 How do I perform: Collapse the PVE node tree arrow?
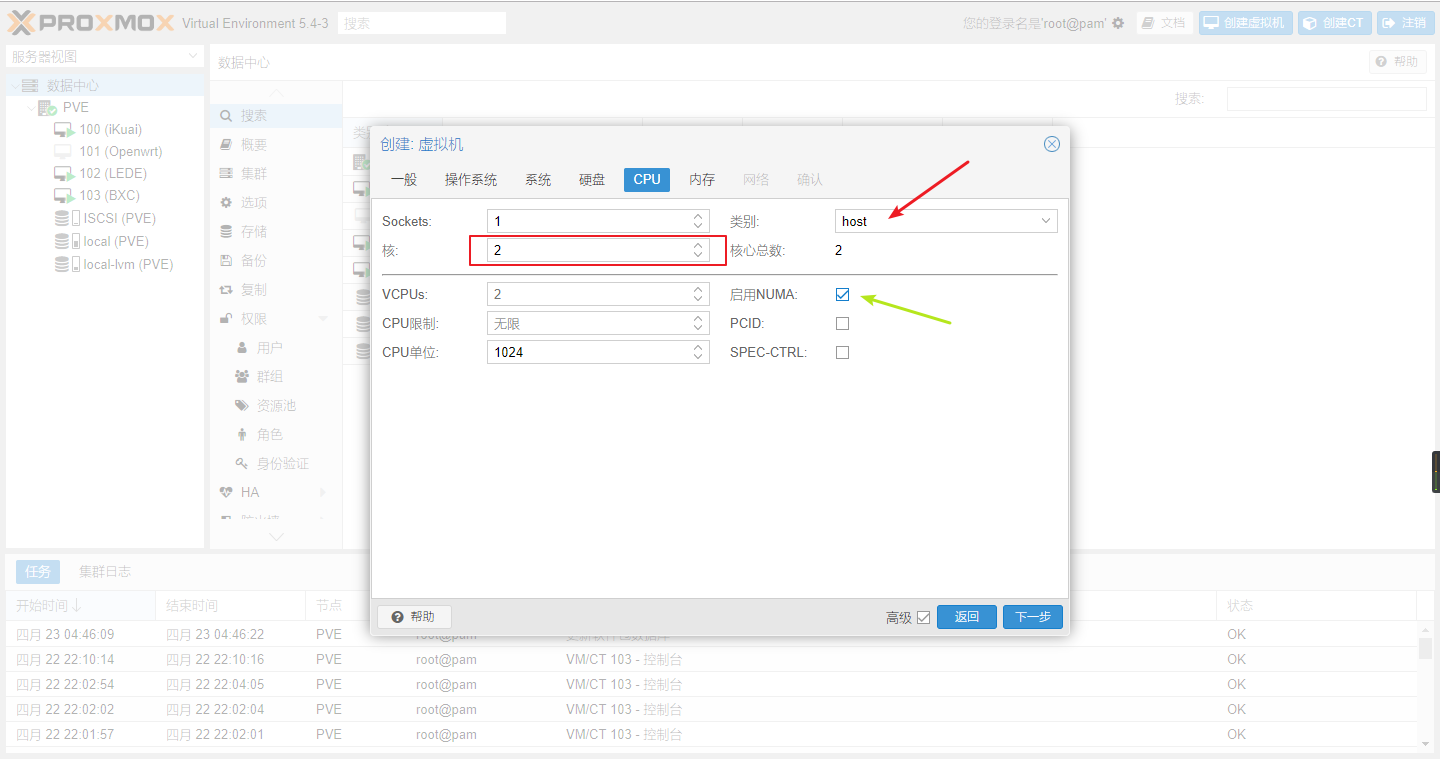pyautogui.click(x=31, y=108)
